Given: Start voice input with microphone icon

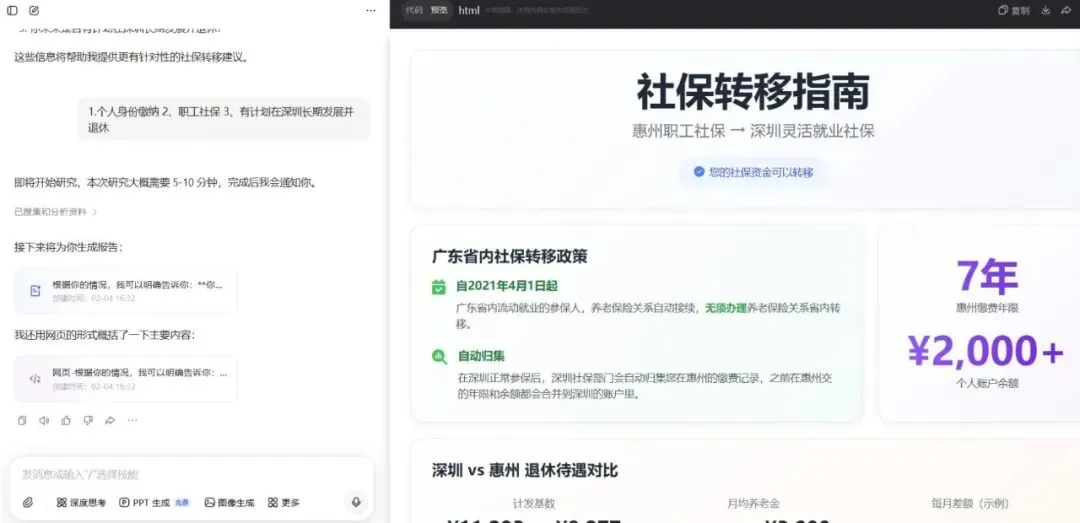Looking at the screenshot, I should click(356, 503).
